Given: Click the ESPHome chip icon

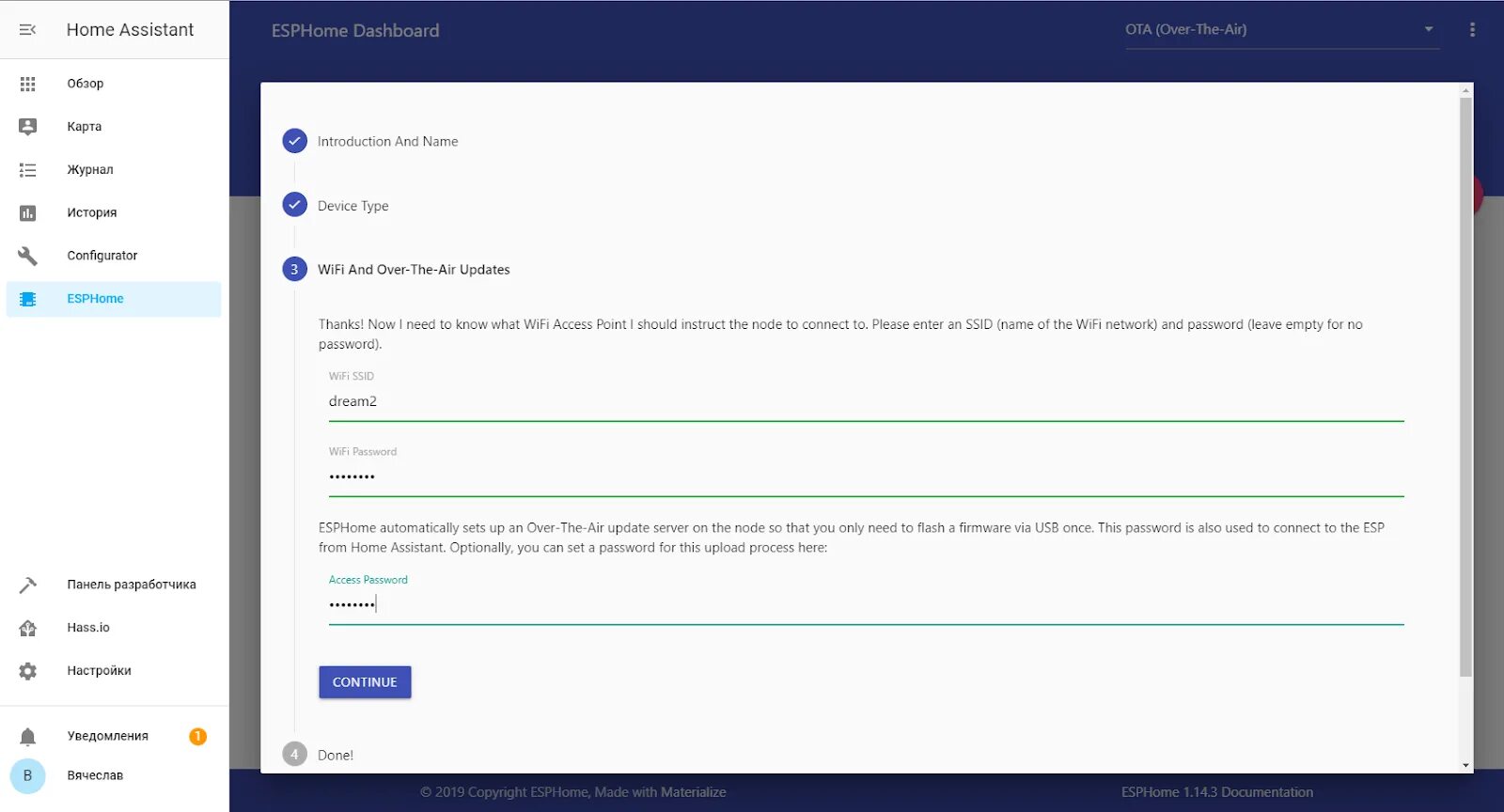Looking at the screenshot, I should click(x=27, y=299).
